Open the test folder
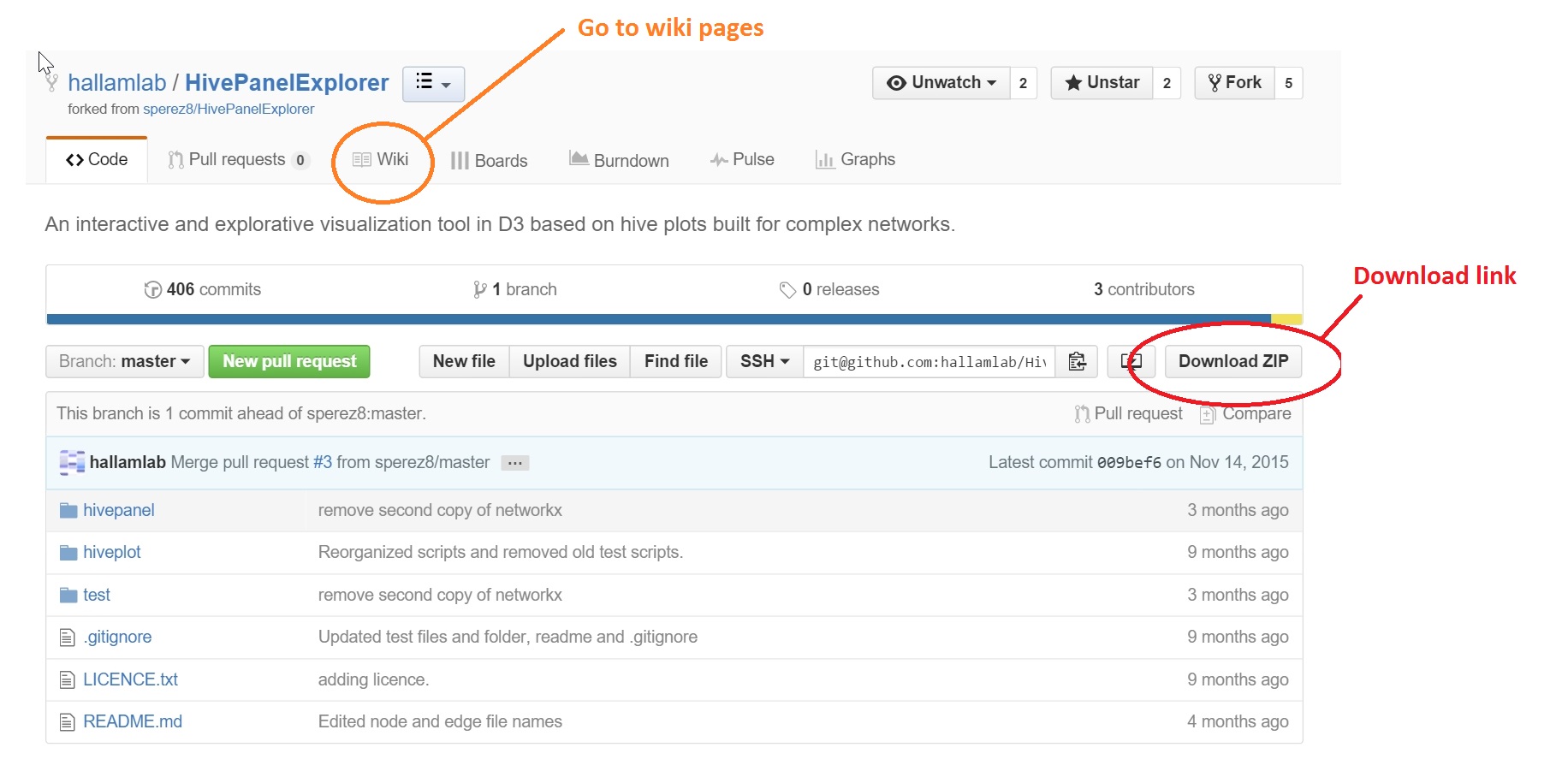Viewport: 1568px width, 783px height. (x=97, y=595)
